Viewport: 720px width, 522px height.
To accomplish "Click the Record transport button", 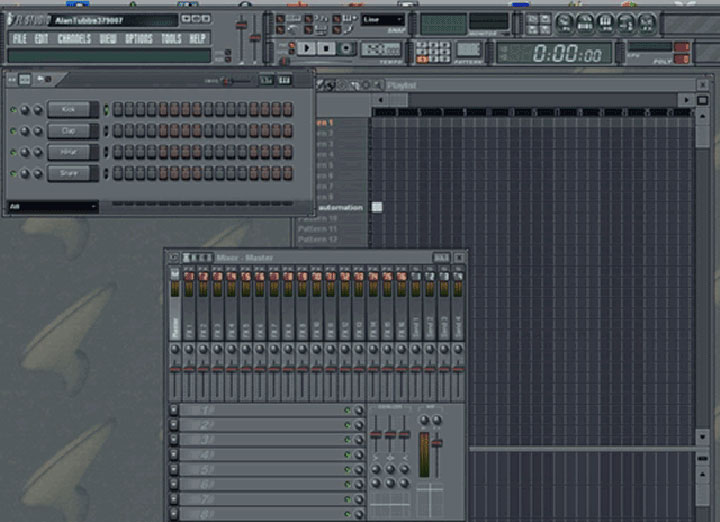I will 347,48.
